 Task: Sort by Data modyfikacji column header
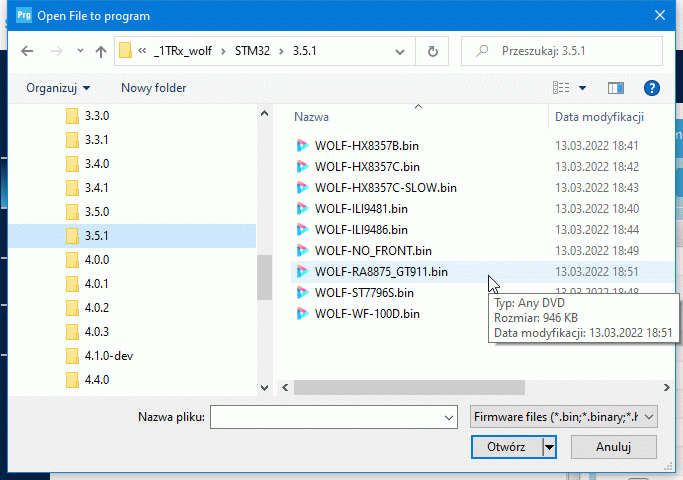[598, 117]
